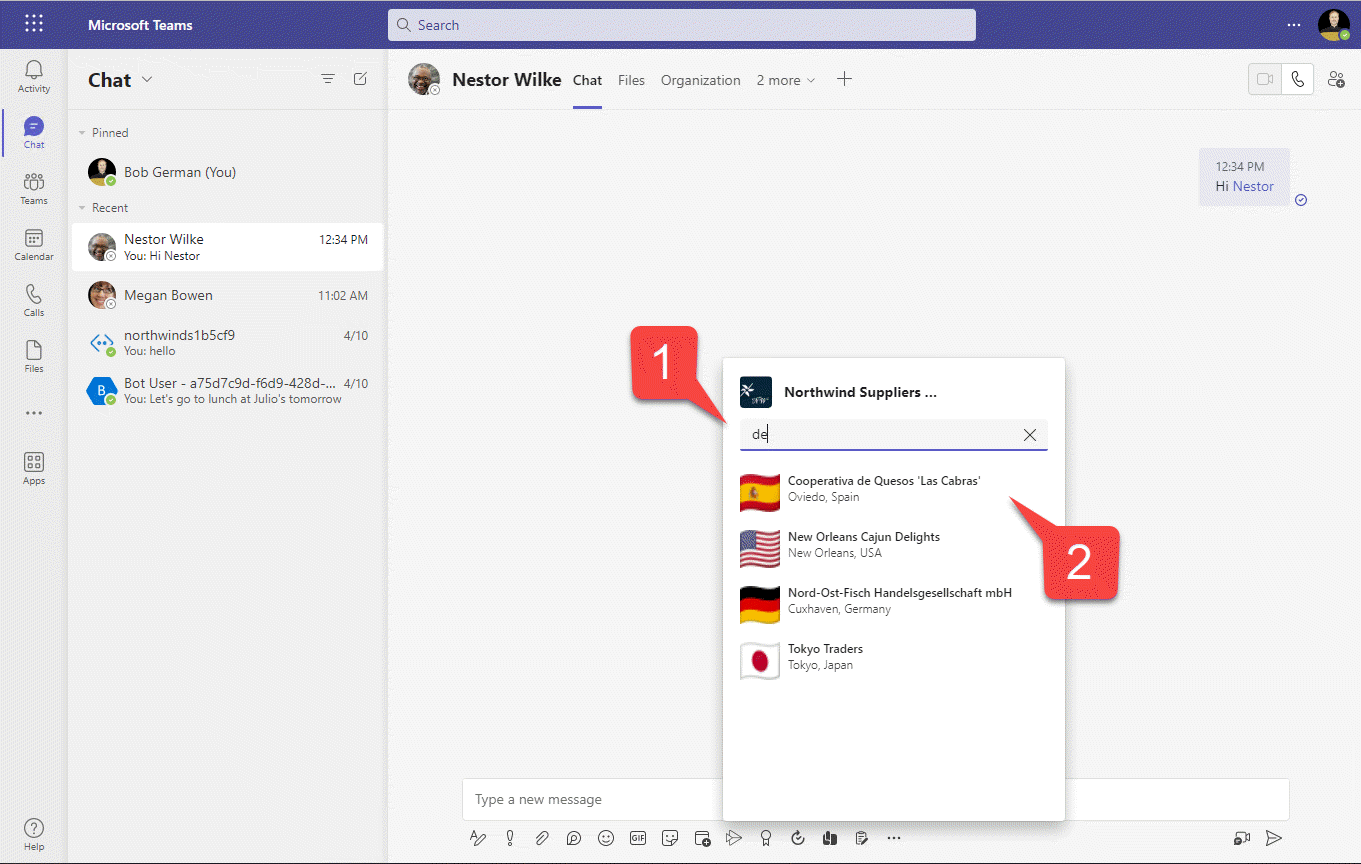Open the Teams section
1361x864 pixels.
34,189
